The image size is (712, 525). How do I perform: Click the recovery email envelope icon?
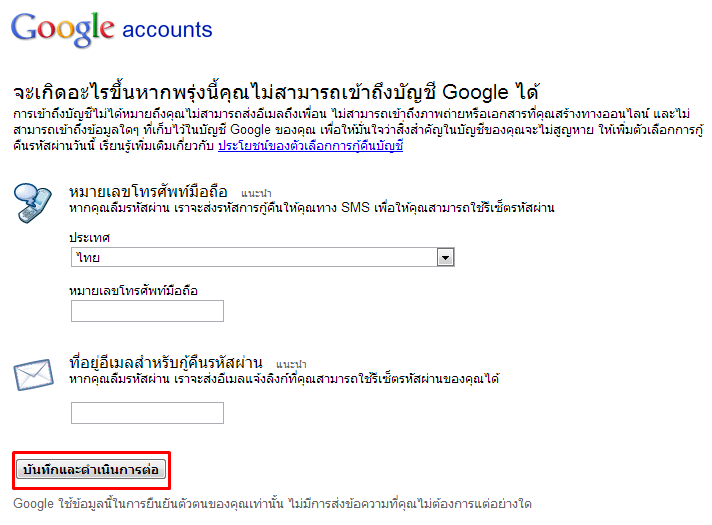(34, 375)
